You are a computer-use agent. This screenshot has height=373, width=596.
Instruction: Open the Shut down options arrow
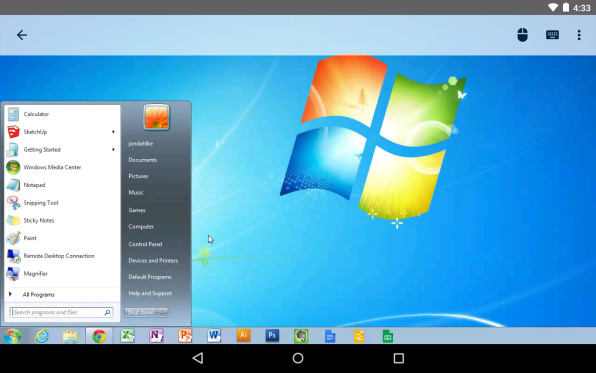click(163, 312)
